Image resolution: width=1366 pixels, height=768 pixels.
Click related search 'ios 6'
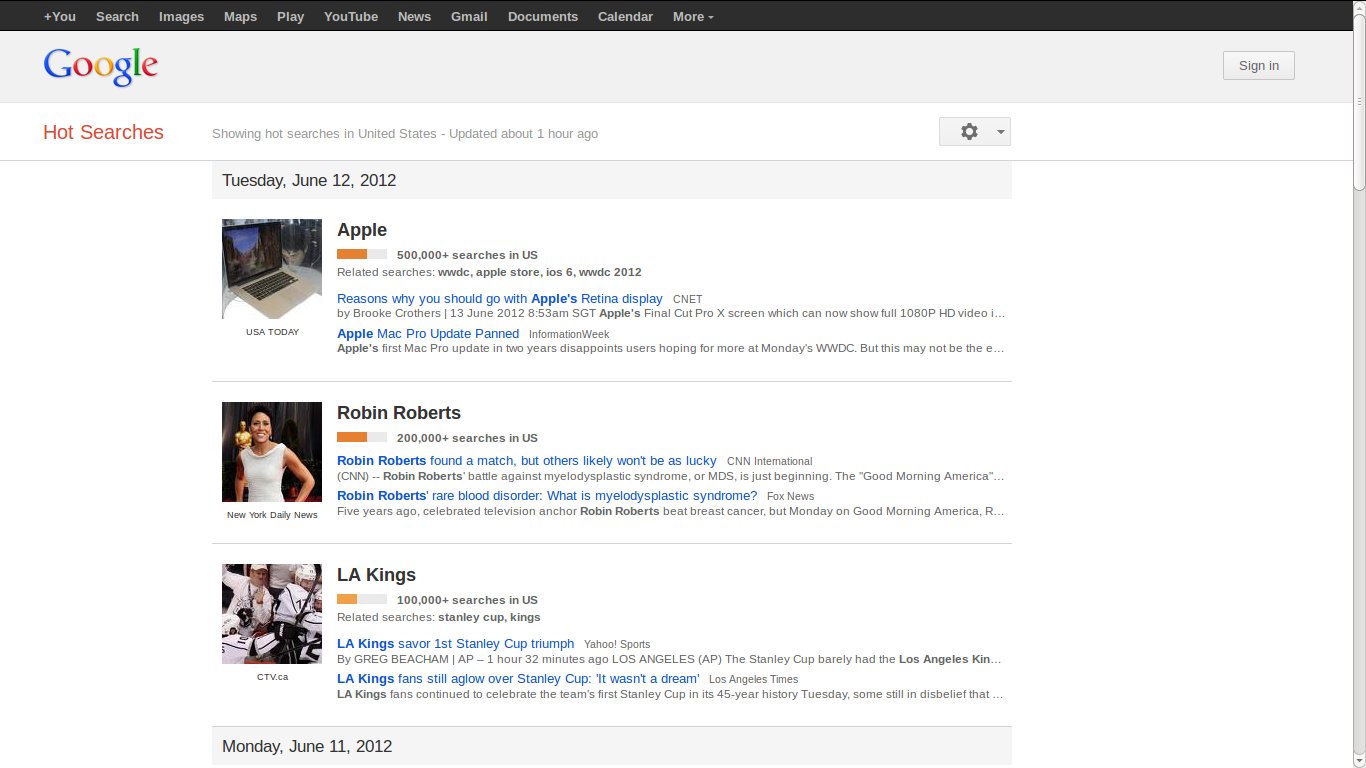[x=559, y=272]
